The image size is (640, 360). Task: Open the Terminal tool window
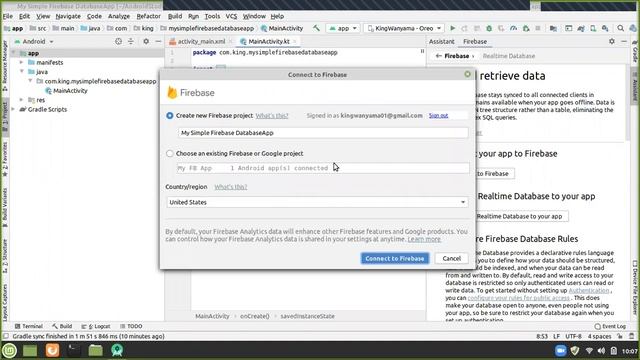pos(29,326)
